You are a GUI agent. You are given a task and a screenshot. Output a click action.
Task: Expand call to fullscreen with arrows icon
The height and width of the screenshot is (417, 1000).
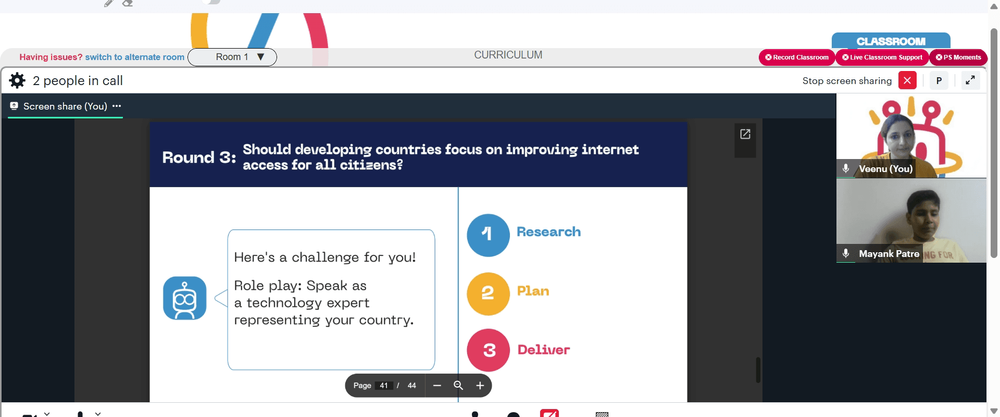970,81
